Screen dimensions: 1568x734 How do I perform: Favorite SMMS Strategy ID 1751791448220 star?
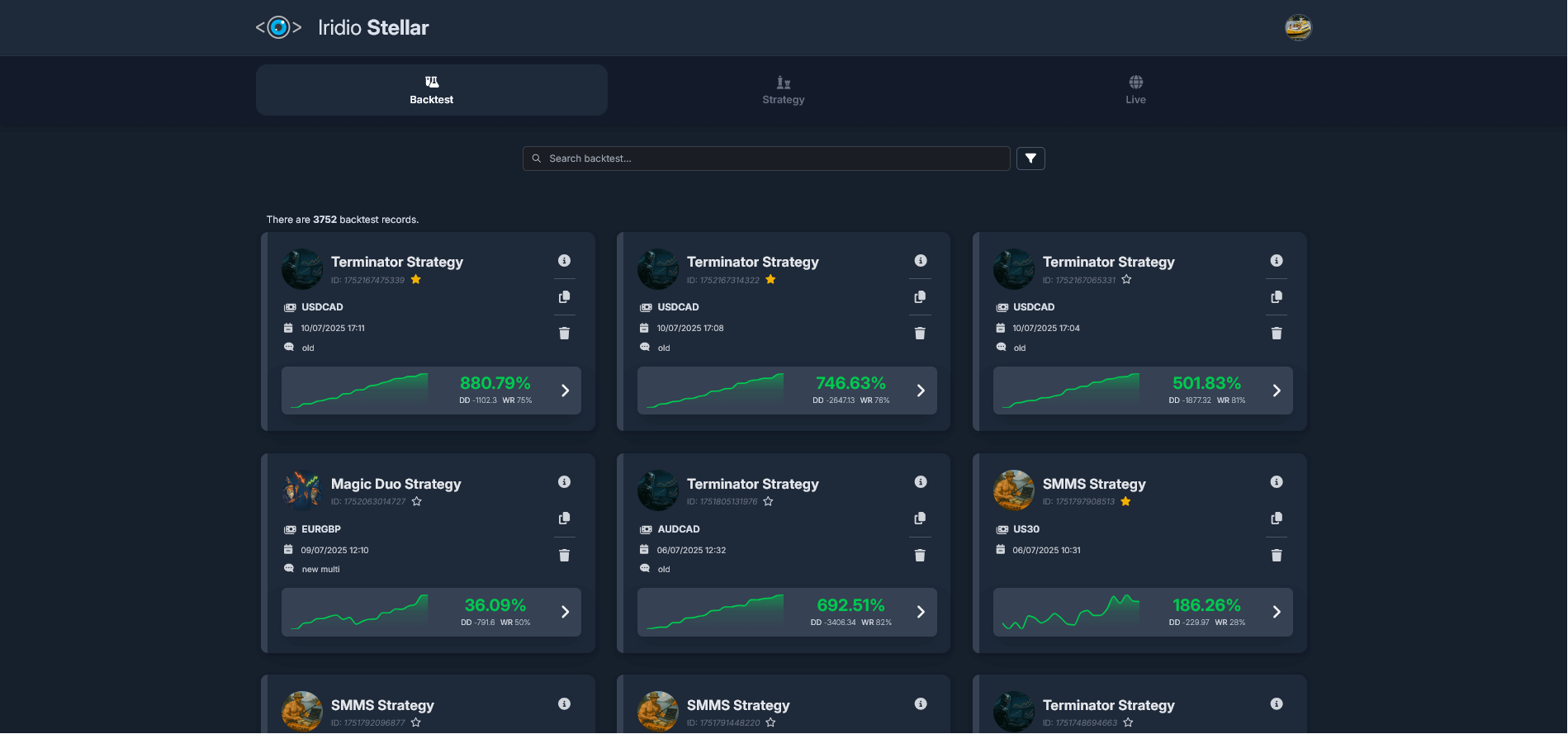click(x=770, y=722)
